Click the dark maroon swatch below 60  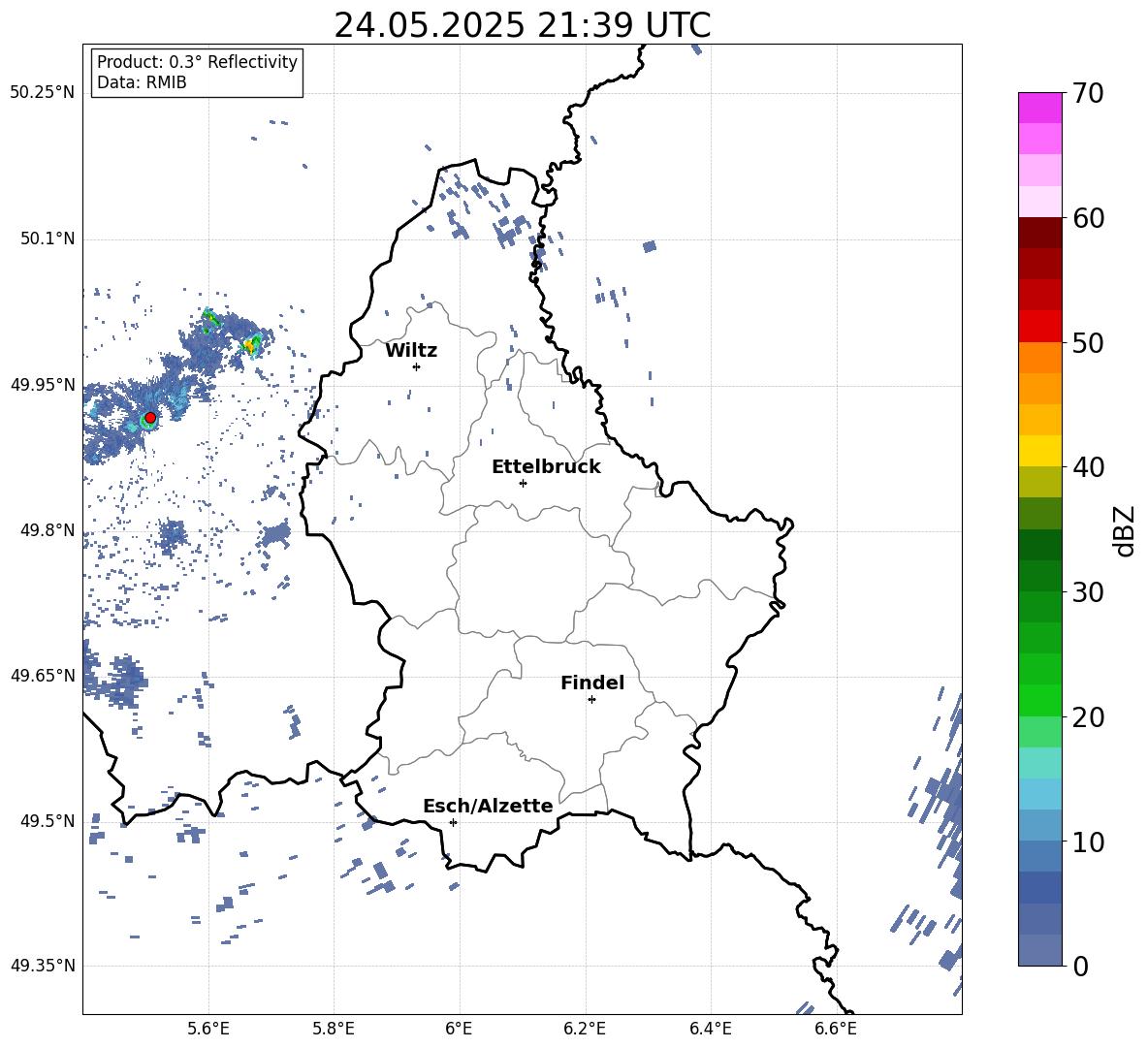[1039, 233]
